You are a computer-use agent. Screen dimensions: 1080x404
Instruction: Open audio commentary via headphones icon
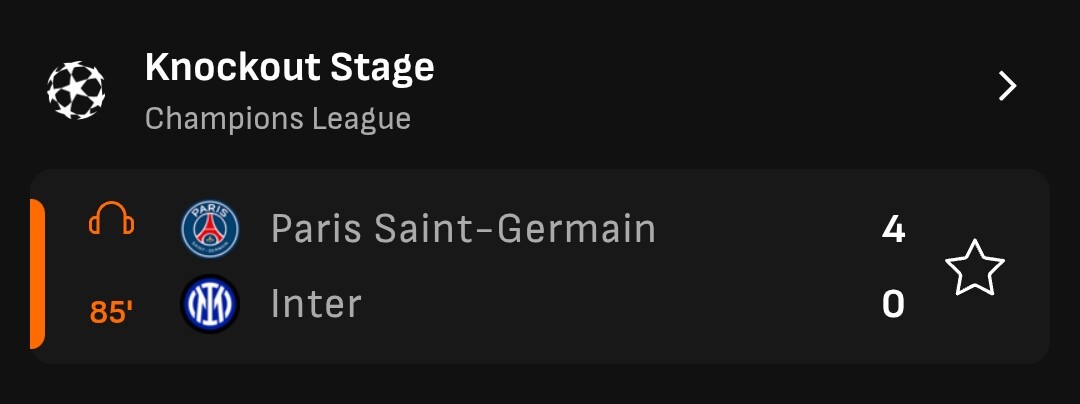pyautogui.click(x=112, y=219)
